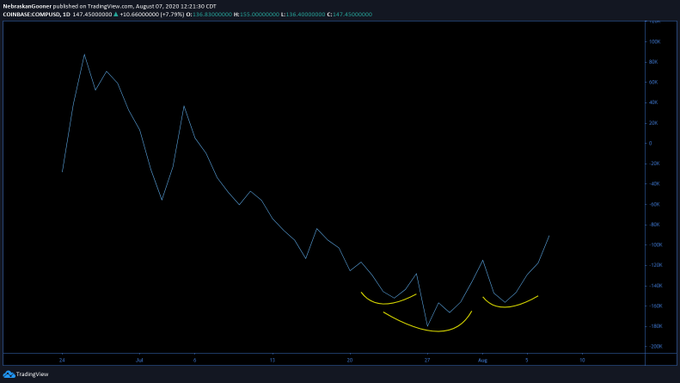
Task: Click the -20K price axis label
Action: (654, 164)
